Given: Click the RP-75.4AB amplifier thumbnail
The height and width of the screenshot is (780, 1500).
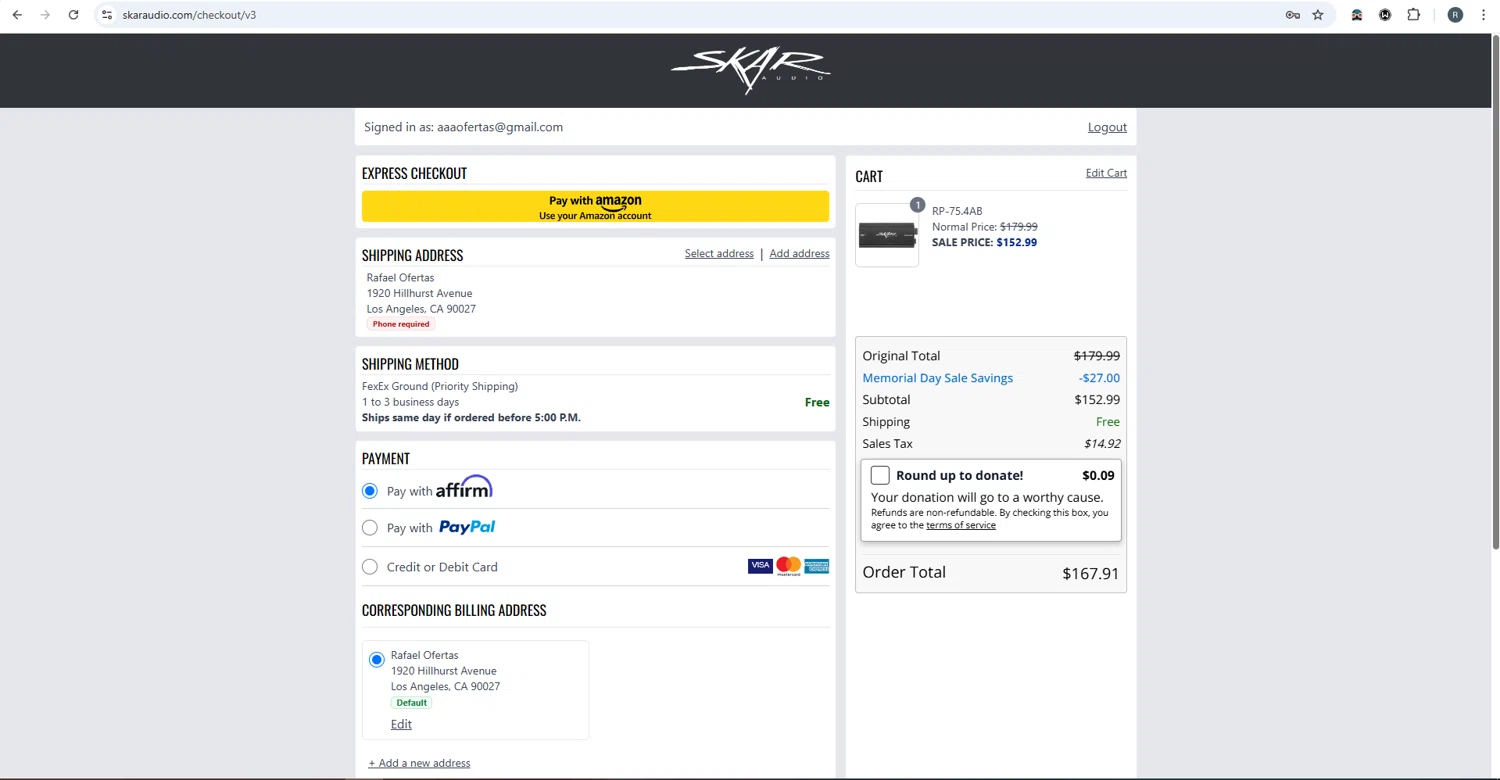Looking at the screenshot, I should (887, 235).
